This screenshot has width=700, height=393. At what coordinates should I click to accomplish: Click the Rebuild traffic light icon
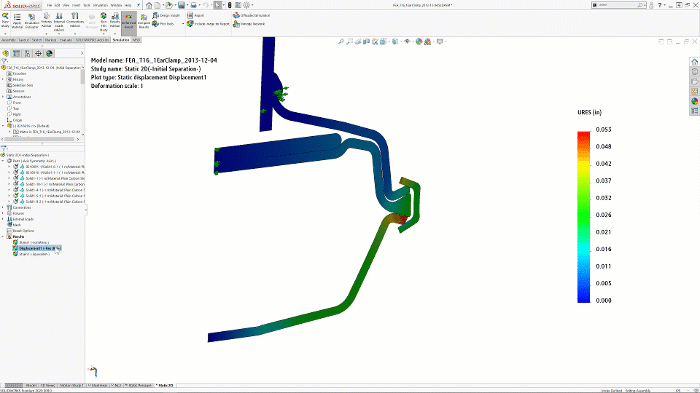[229, 5]
